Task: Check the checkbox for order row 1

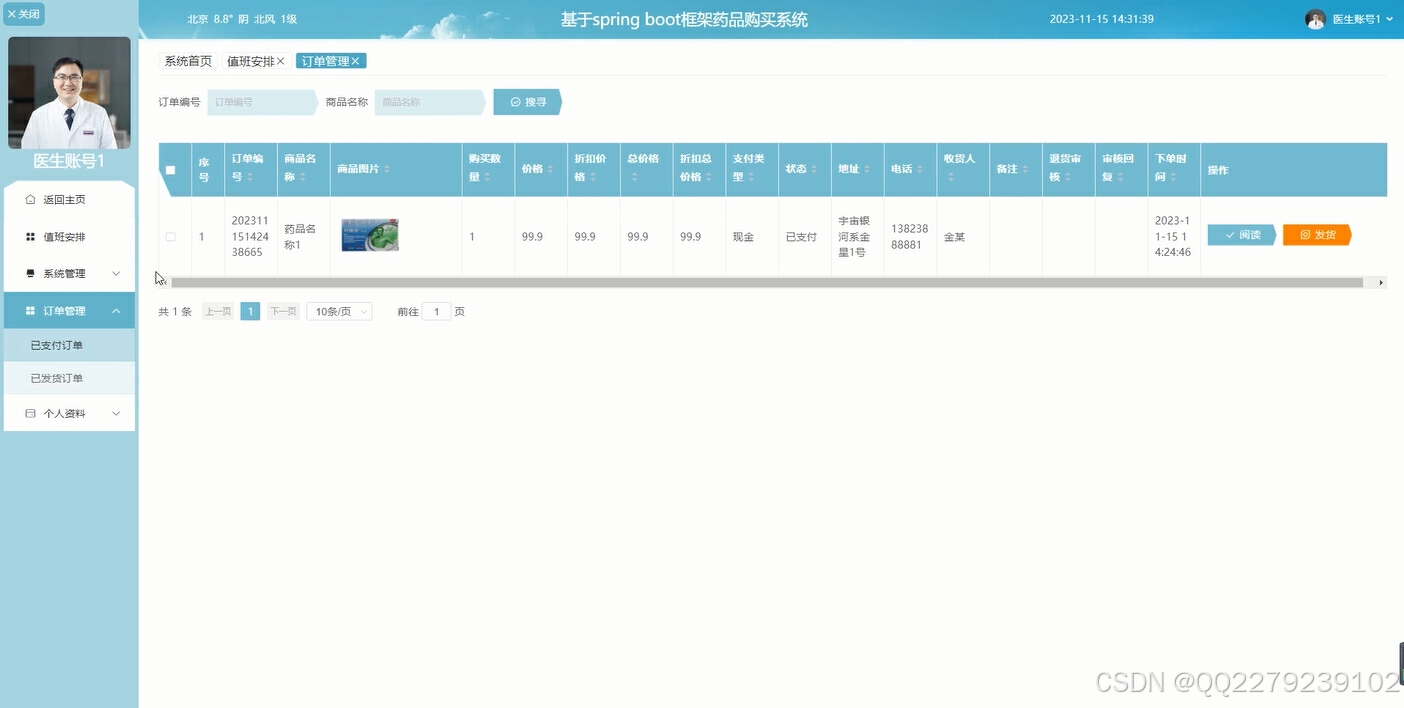Action: tap(170, 236)
